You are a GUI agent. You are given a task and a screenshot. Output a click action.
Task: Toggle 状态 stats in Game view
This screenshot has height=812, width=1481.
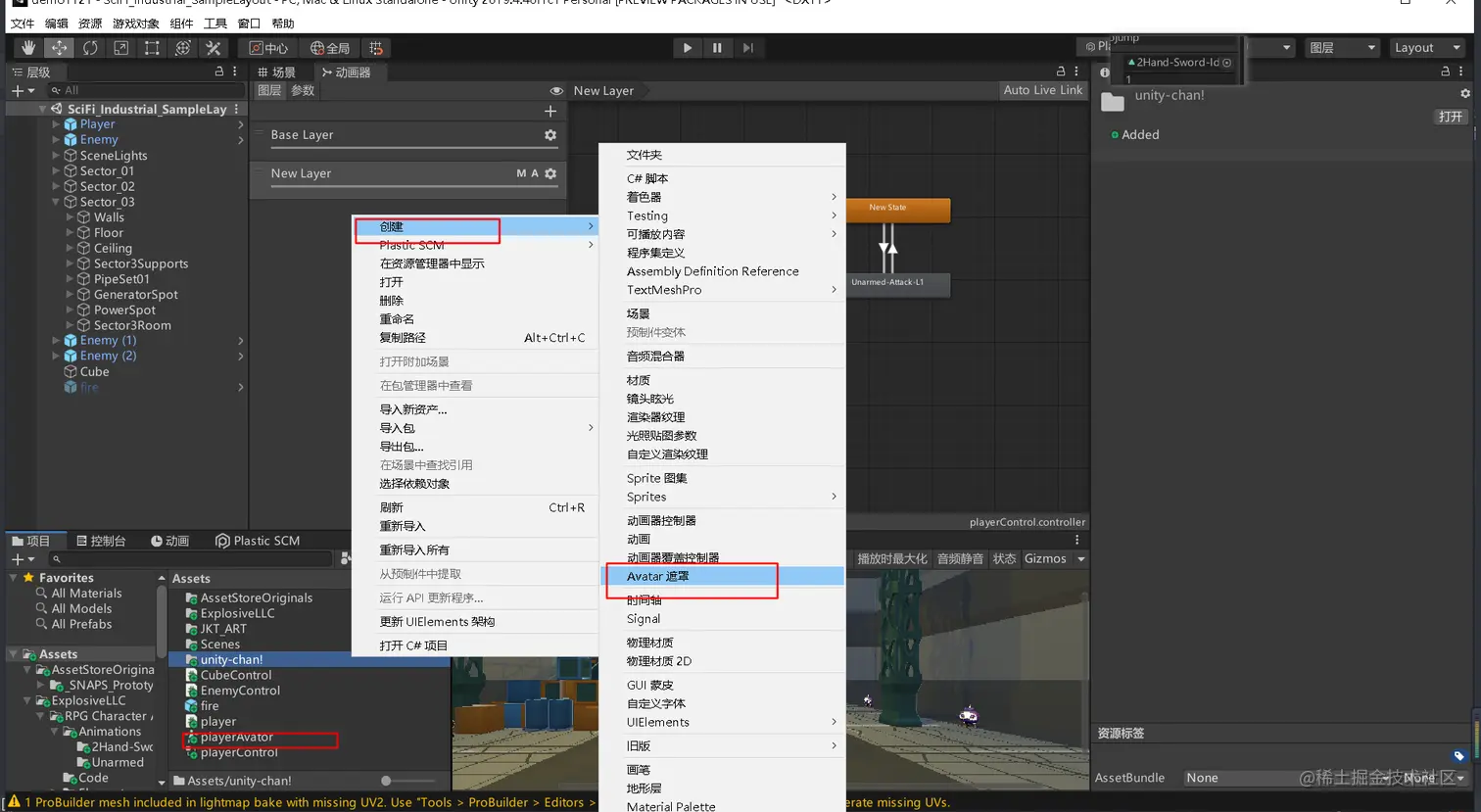pyautogui.click(x=1004, y=558)
